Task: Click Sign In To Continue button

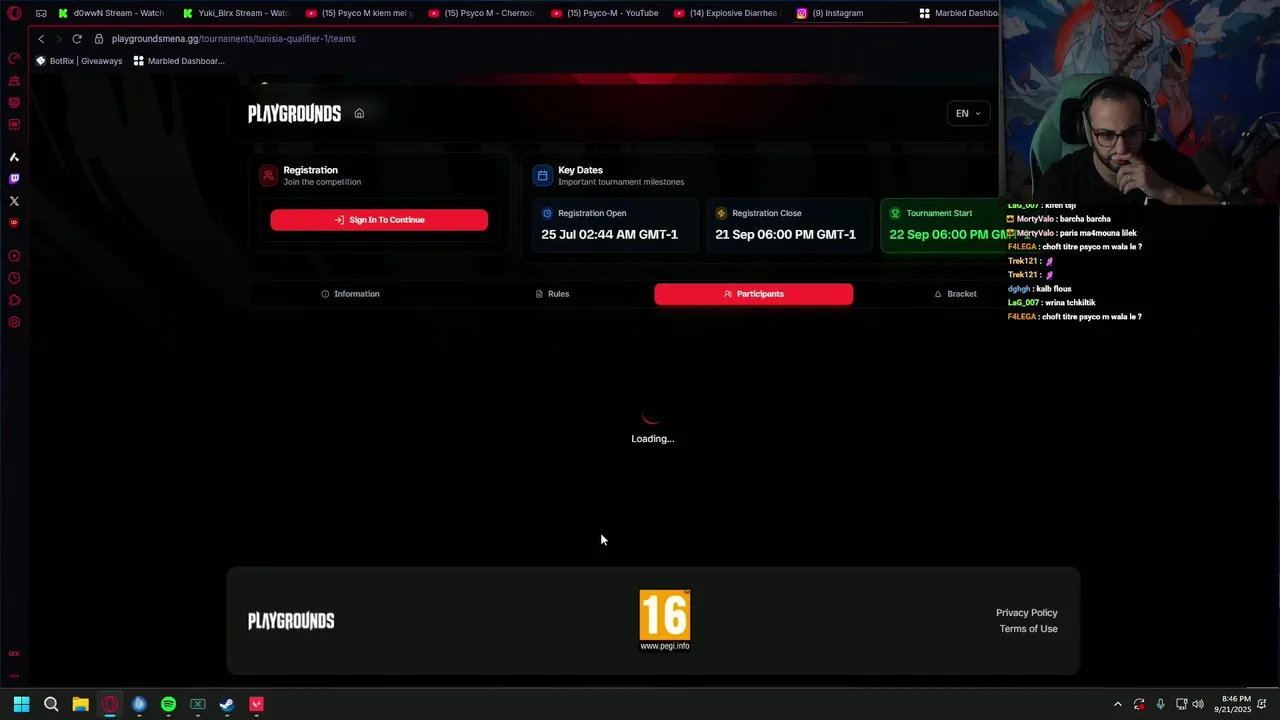Action: tap(379, 220)
